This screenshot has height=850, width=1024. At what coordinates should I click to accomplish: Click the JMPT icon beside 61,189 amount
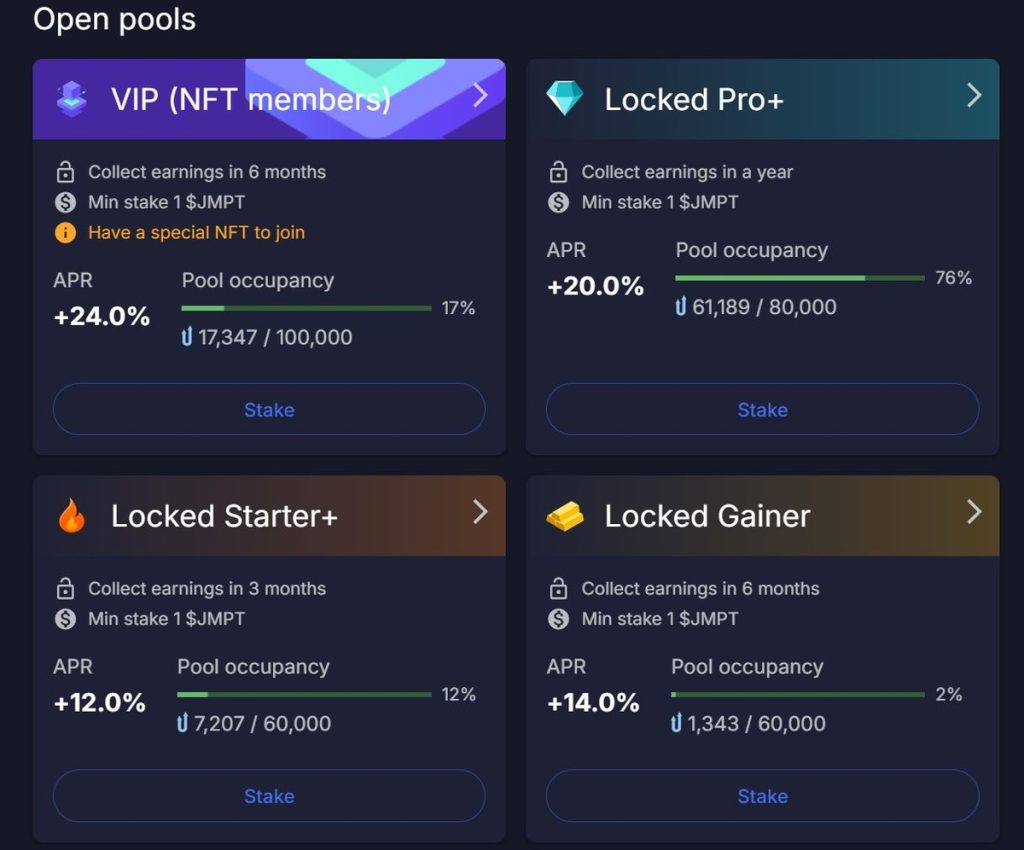(679, 308)
